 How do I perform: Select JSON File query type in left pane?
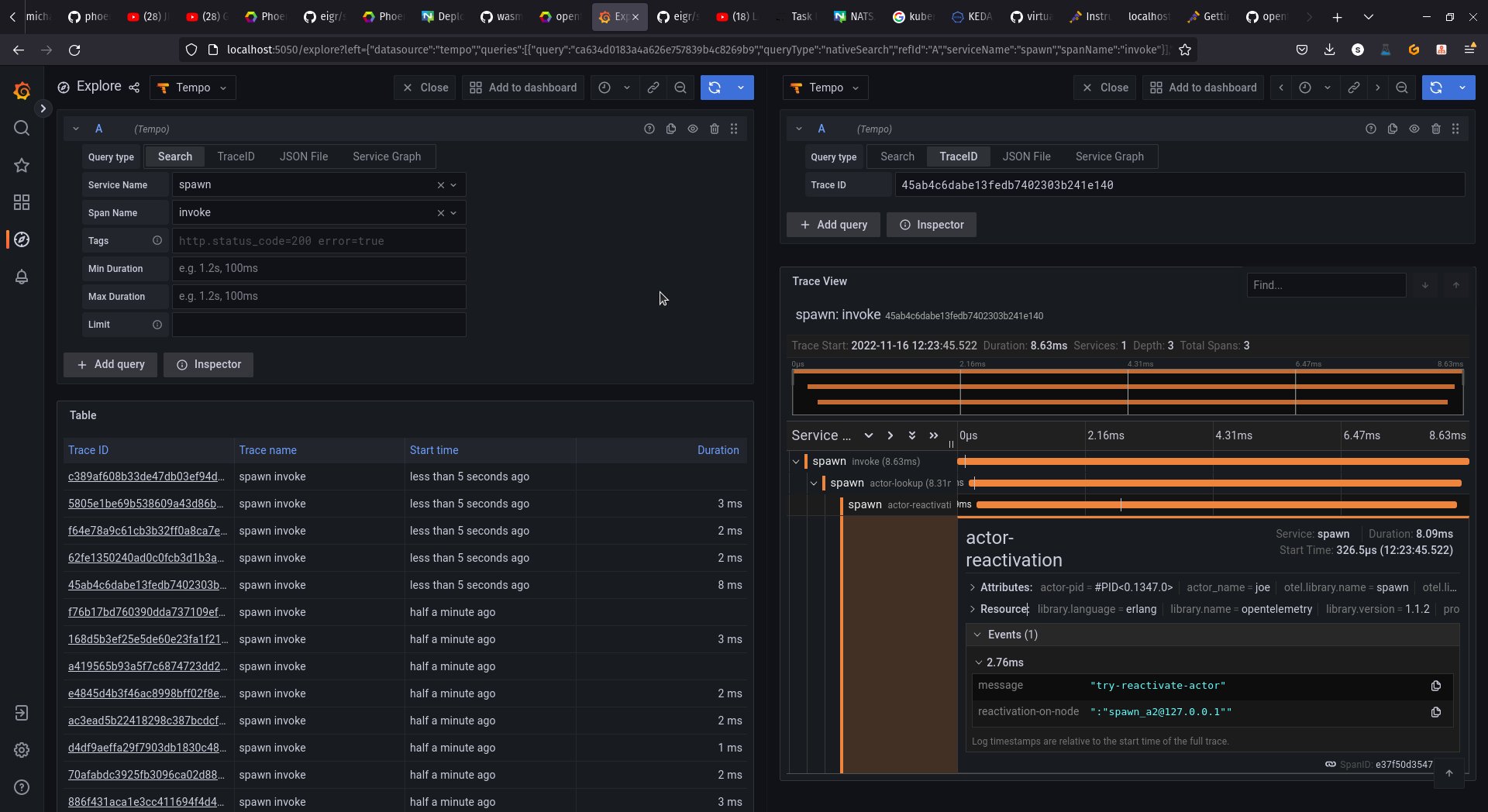(304, 157)
